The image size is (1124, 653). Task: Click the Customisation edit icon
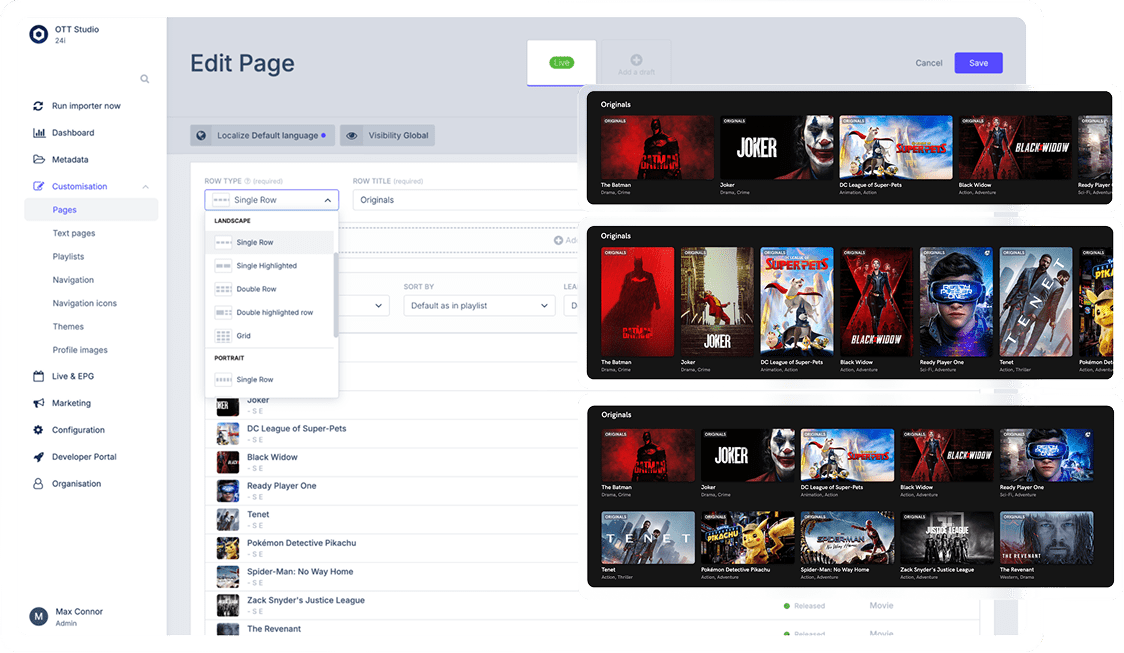(39, 186)
